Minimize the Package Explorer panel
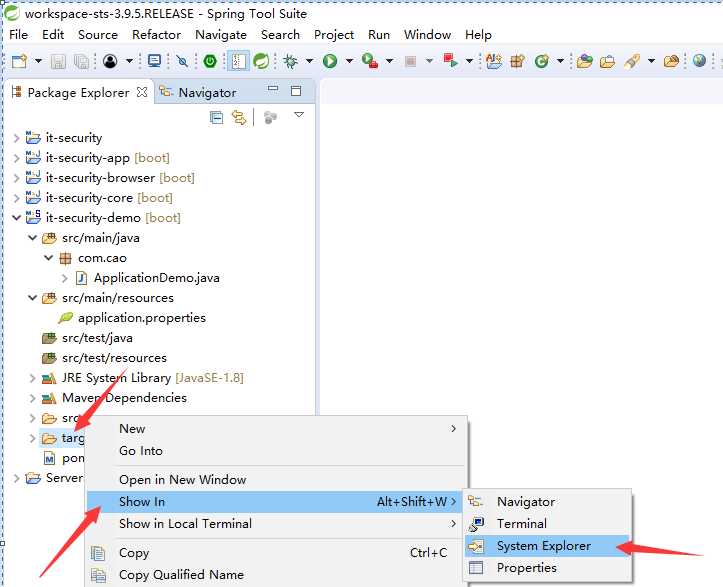This screenshot has width=723, height=587. click(273, 89)
